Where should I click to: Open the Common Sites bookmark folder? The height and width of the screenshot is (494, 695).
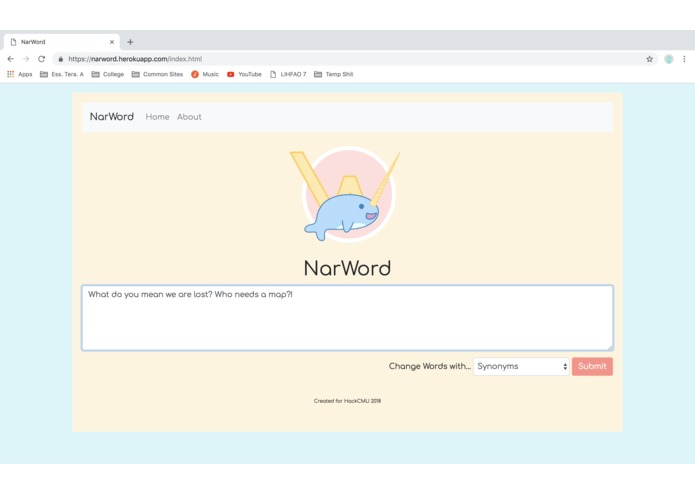click(157, 74)
